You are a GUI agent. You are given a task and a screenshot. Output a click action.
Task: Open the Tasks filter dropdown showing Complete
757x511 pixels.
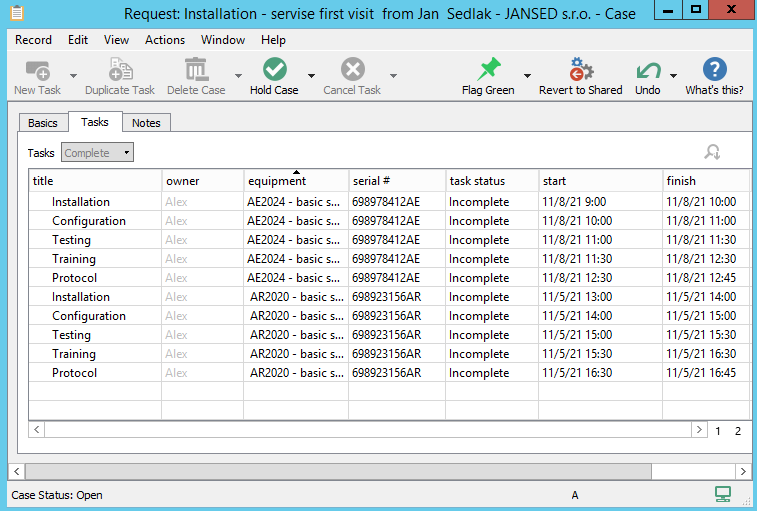(x=97, y=153)
